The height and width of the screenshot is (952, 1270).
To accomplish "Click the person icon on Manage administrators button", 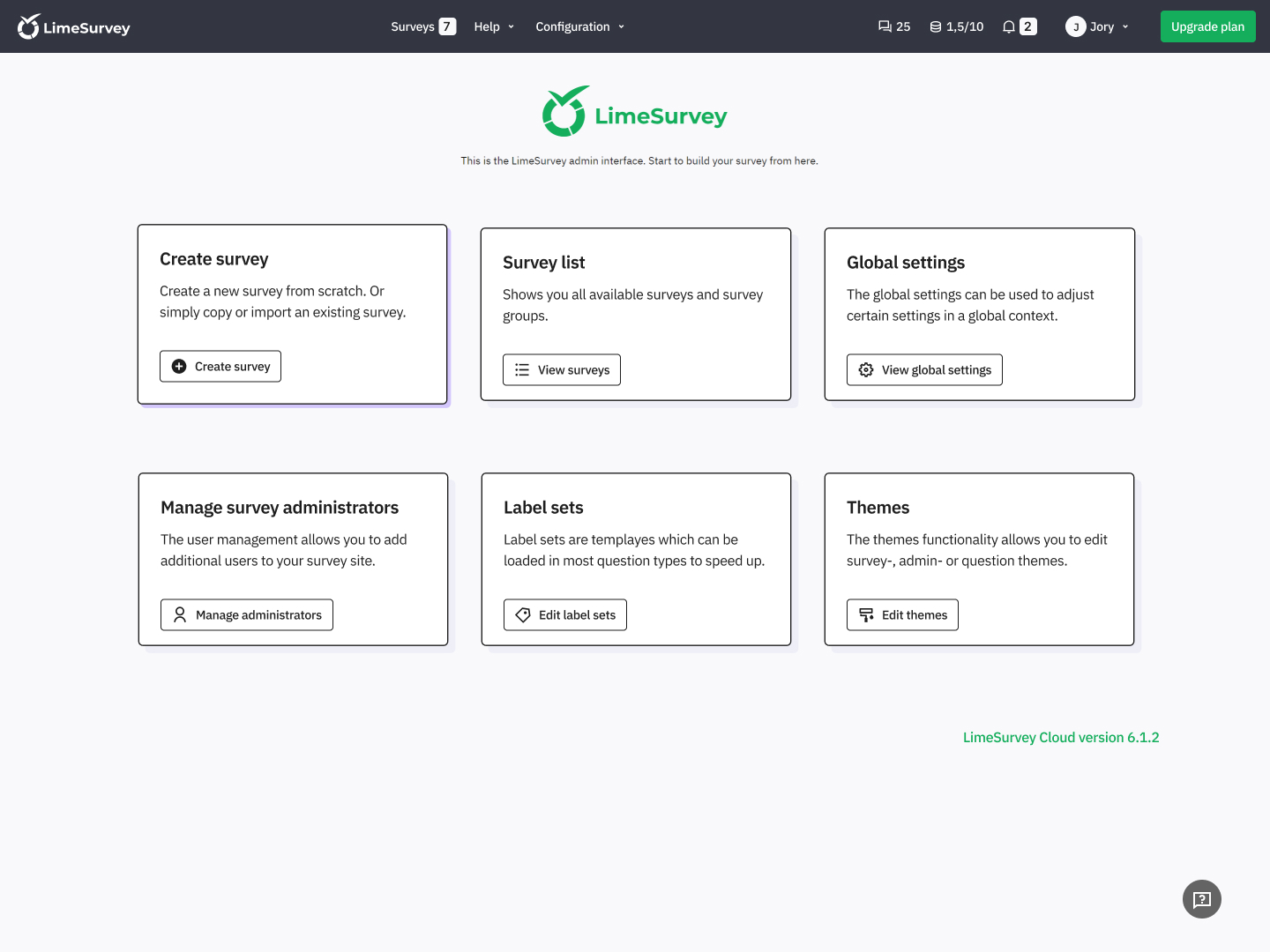I will 180,614.
